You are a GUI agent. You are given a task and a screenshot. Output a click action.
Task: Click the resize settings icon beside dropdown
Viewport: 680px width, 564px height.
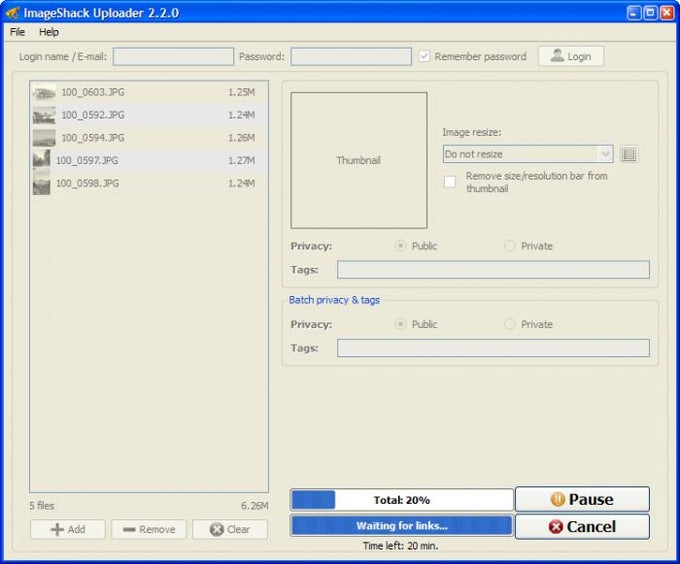(x=629, y=154)
